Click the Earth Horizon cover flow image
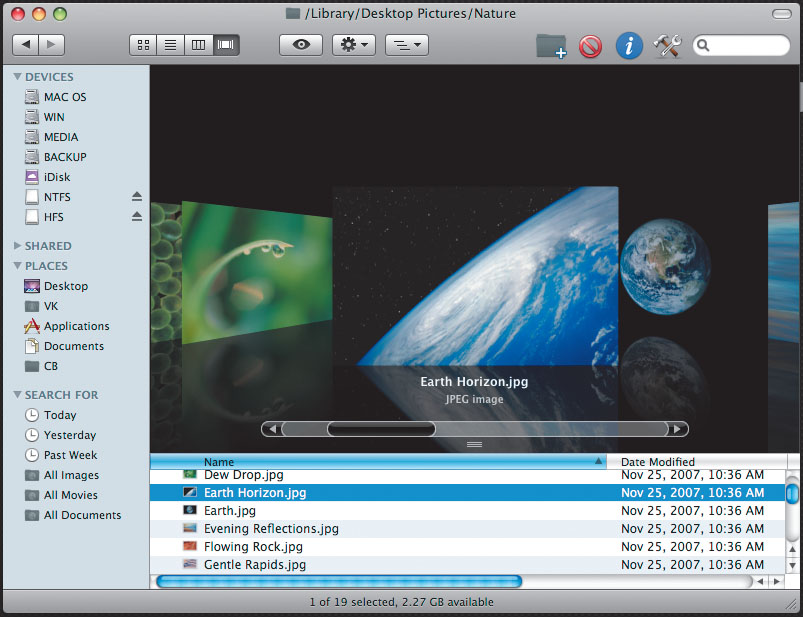This screenshot has width=803, height=617. (475, 276)
